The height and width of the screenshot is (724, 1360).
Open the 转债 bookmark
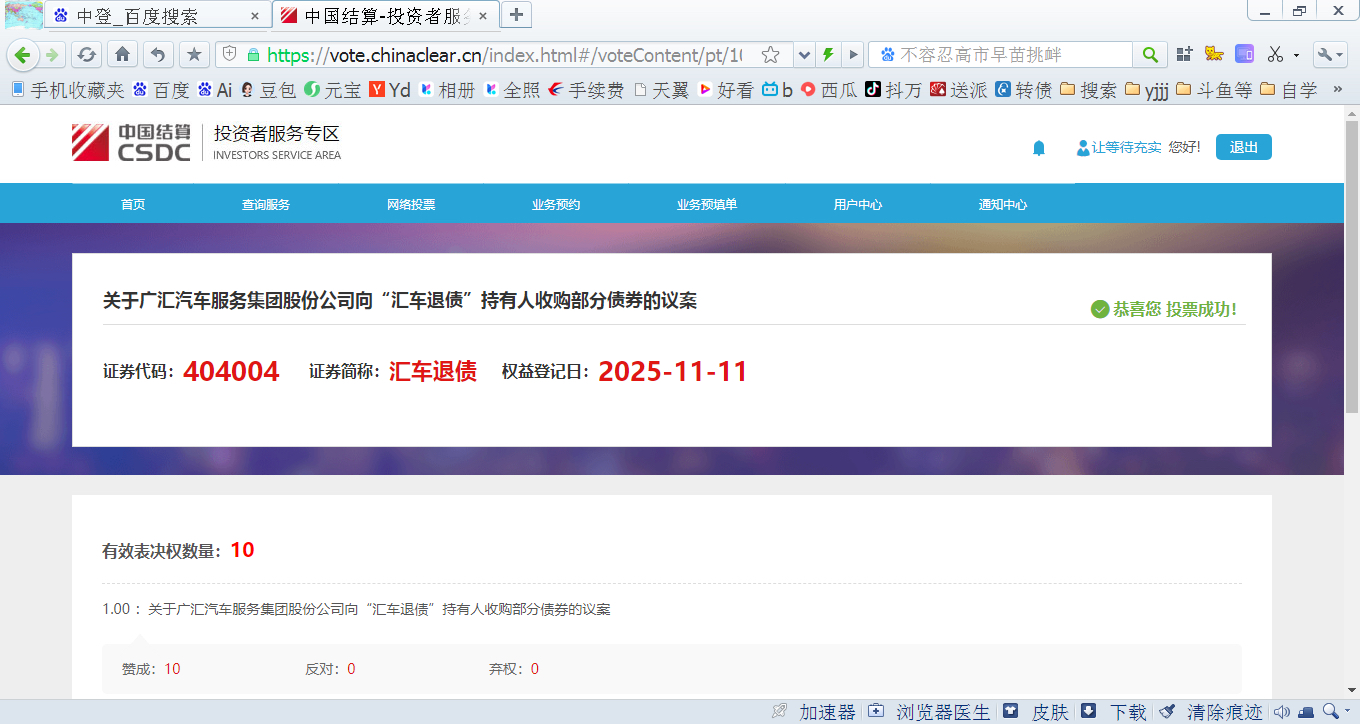tap(1023, 90)
